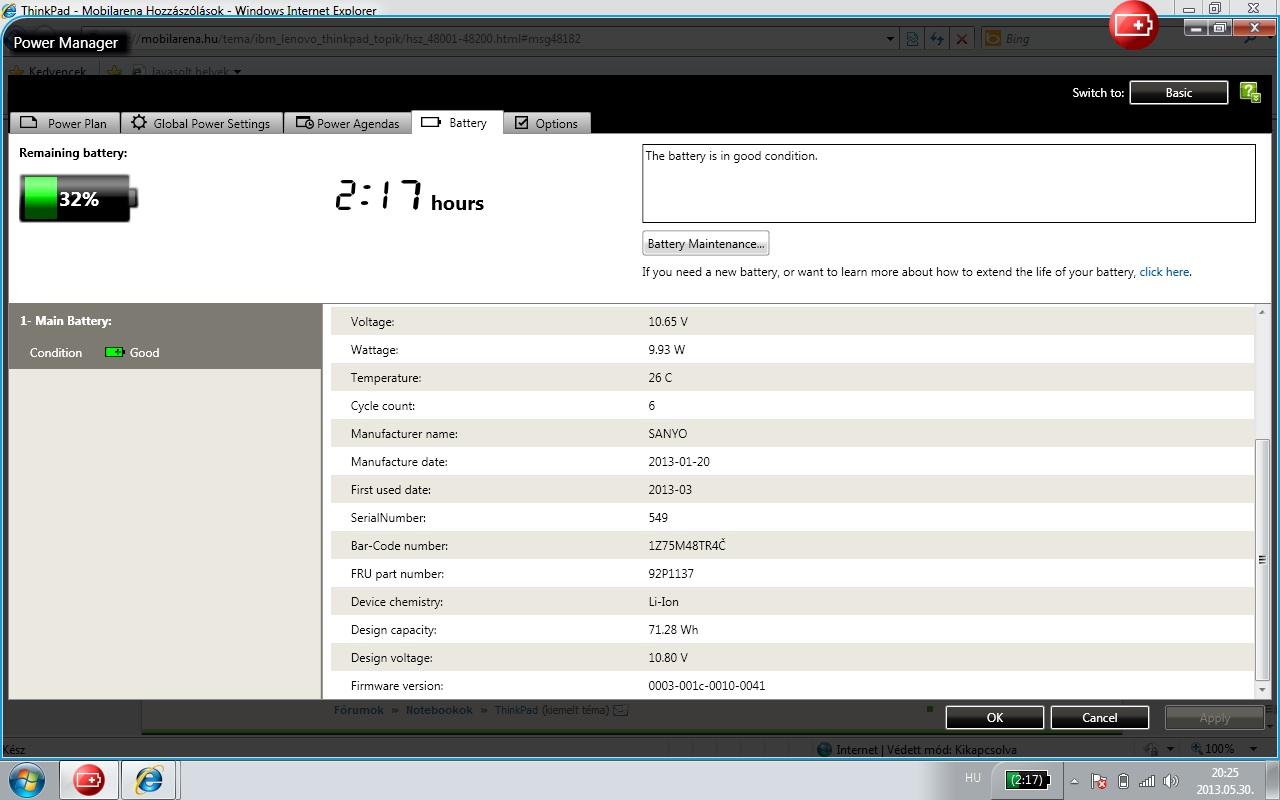This screenshot has width=1280, height=800.
Task: Click the Bar-Code number 1Z75M48TR4Č
Action: [x=687, y=546]
